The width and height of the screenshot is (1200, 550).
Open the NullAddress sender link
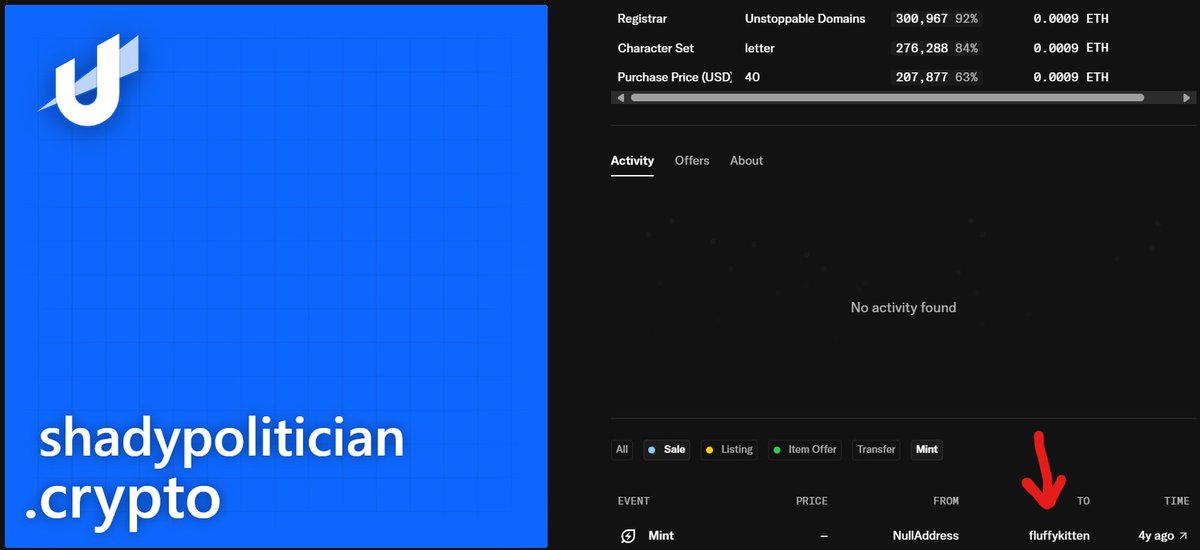926,536
